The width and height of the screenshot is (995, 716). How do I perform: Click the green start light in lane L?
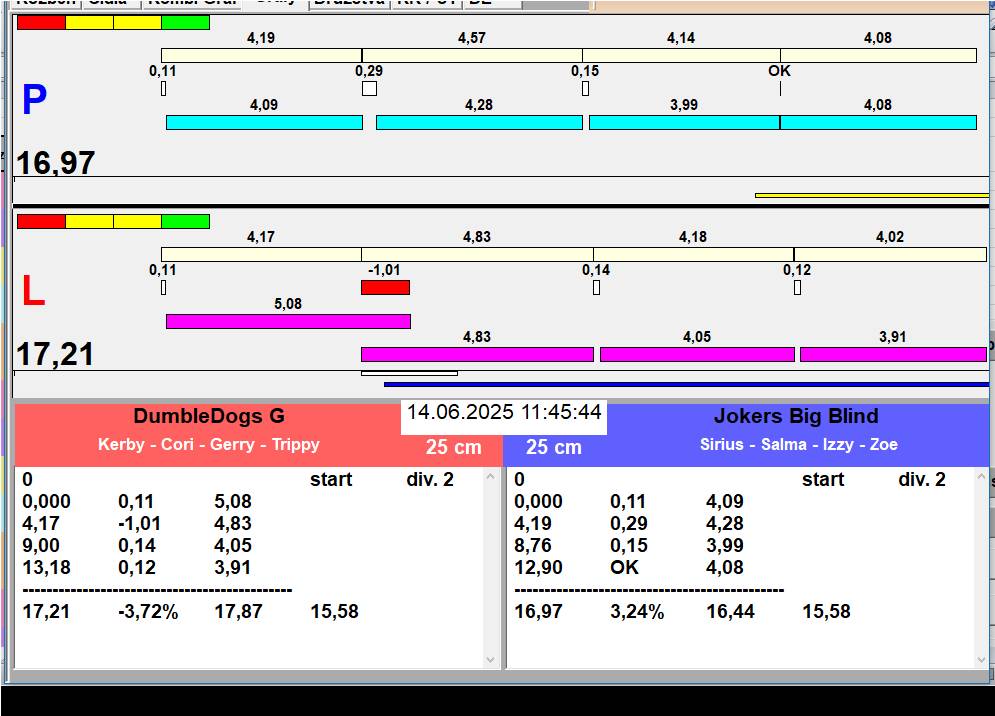point(185,221)
